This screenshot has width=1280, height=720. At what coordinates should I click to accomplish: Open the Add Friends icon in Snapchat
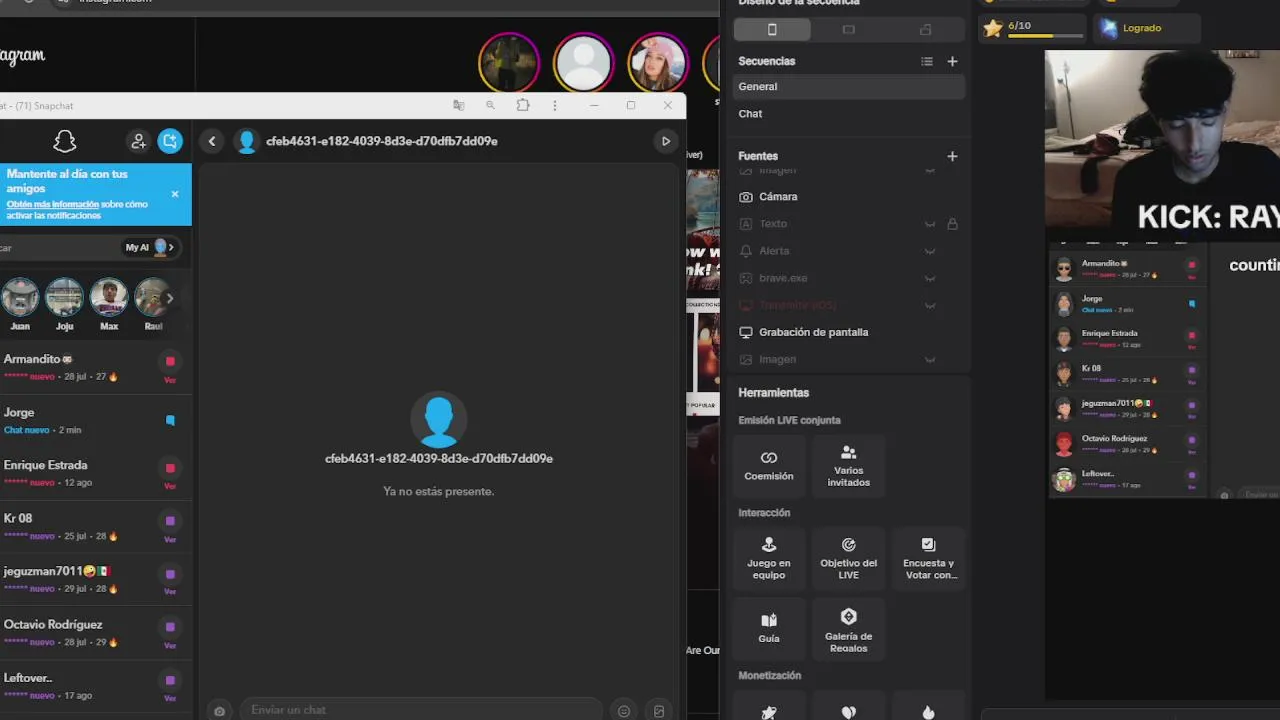tap(138, 141)
